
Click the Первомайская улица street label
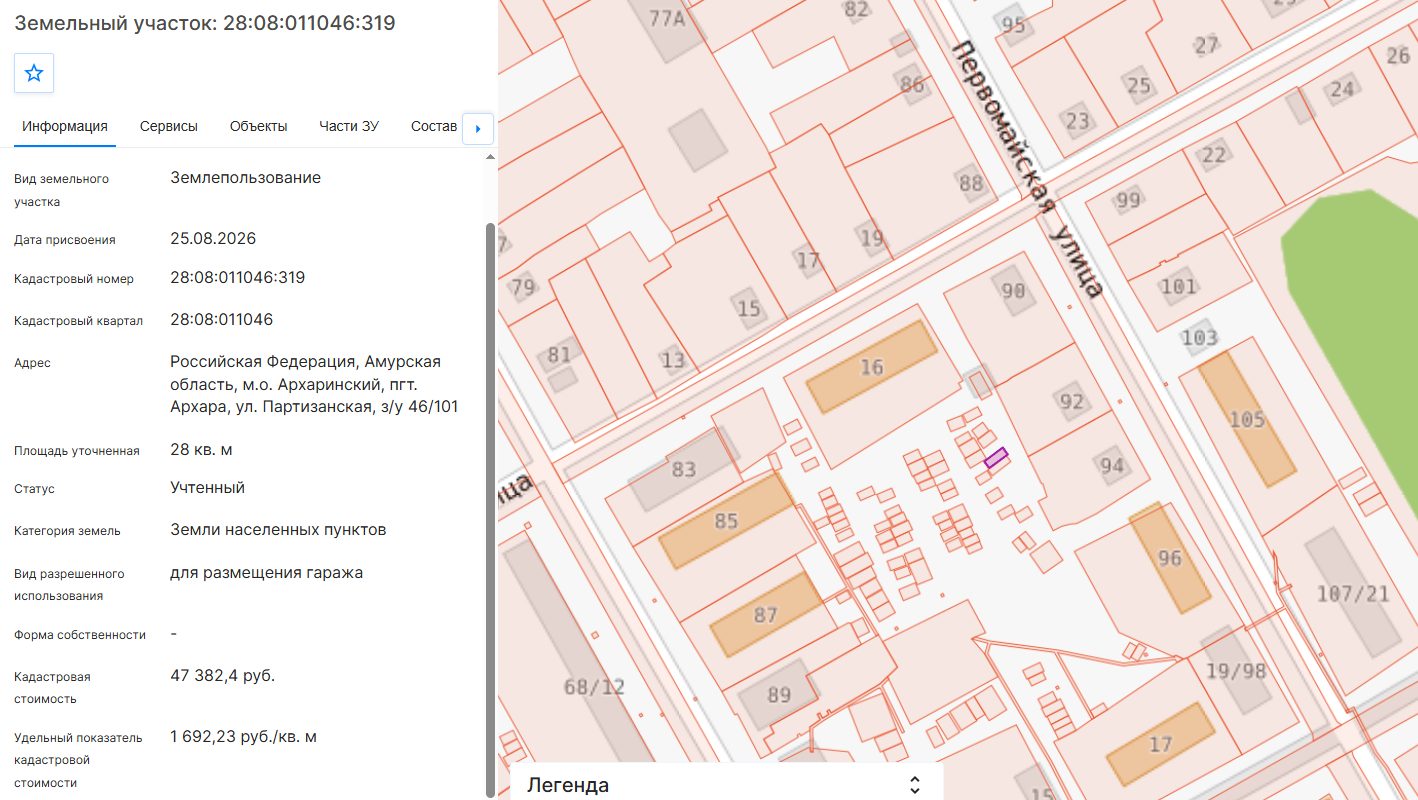tap(1029, 168)
